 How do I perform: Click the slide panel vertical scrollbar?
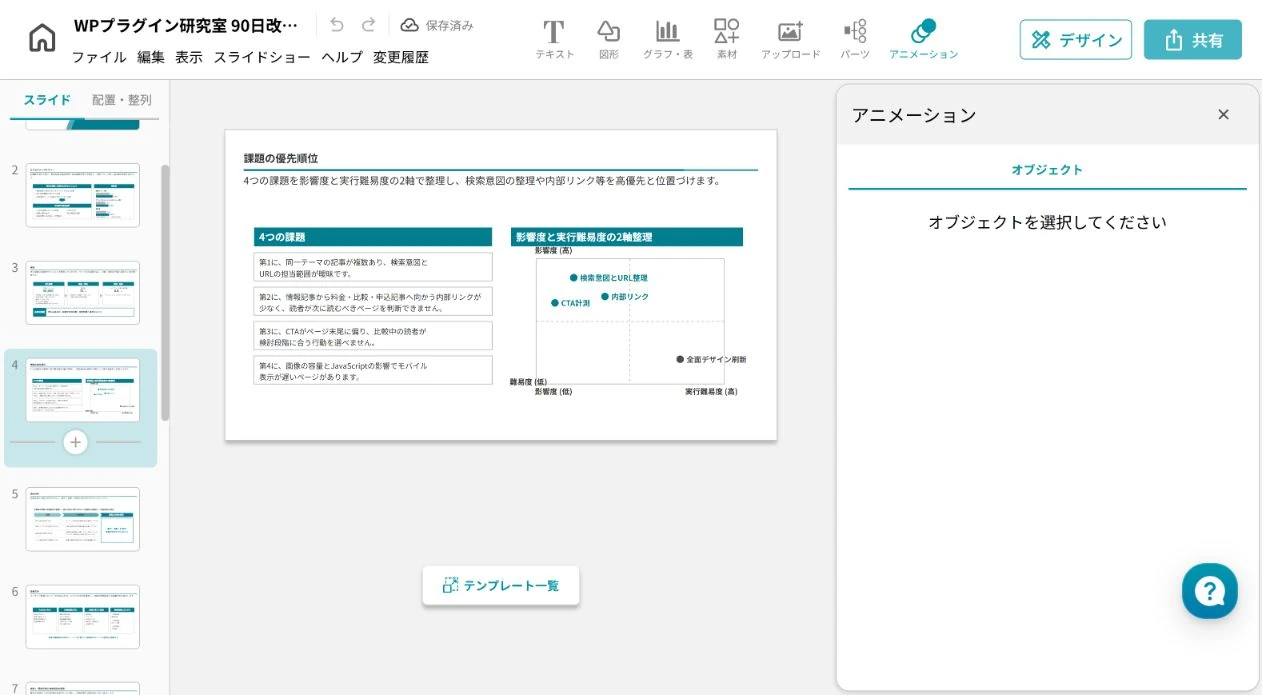tap(165, 292)
